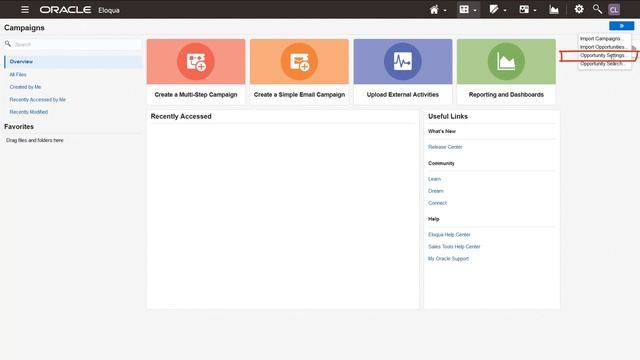Open the Learn community link
Image resolution: width=640 pixels, height=360 pixels.
coord(434,179)
